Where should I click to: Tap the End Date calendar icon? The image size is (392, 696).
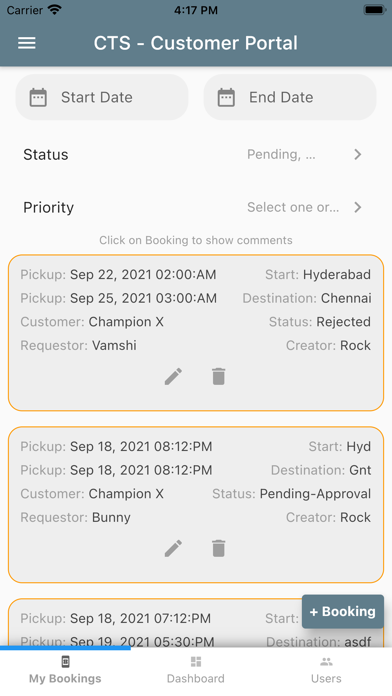point(226,97)
